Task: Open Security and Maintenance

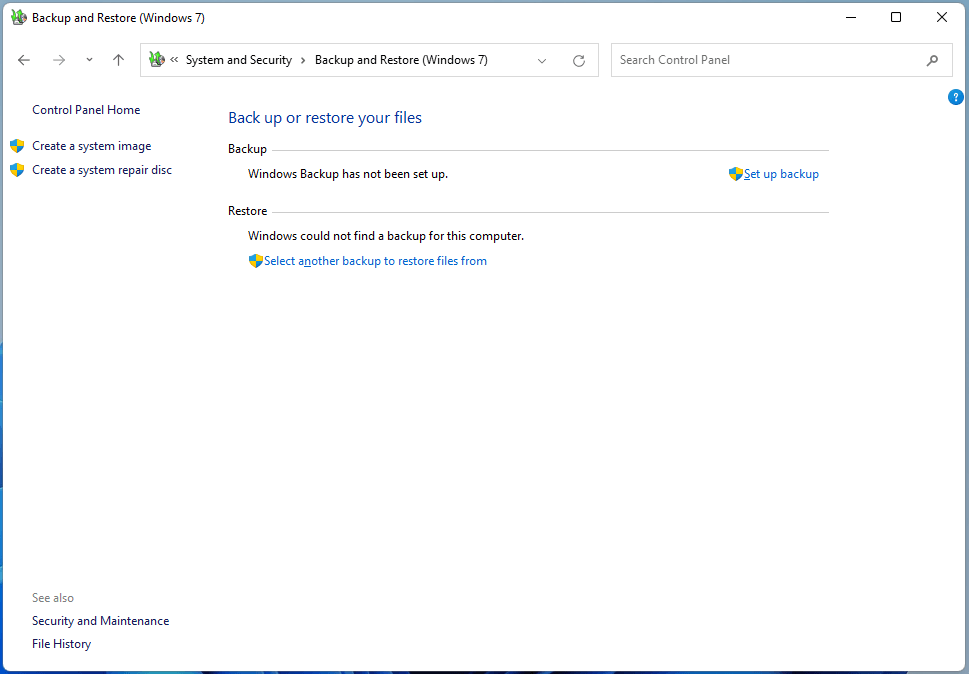Action: coord(101,621)
